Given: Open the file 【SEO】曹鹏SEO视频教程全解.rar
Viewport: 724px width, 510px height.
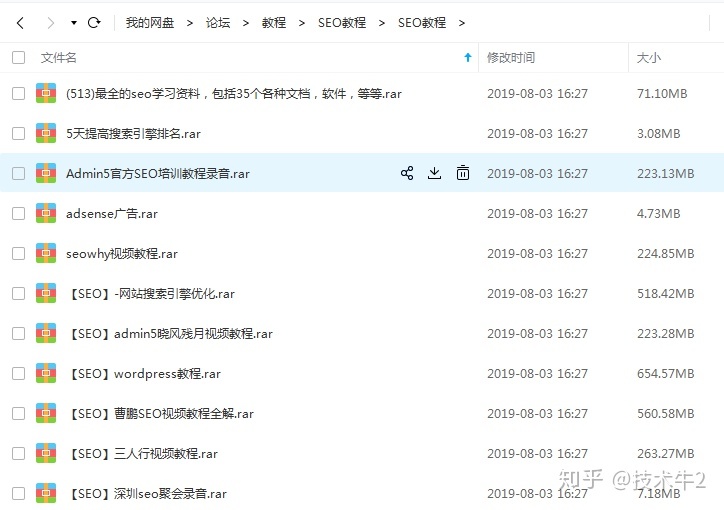Looking at the screenshot, I should click(160, 413).
